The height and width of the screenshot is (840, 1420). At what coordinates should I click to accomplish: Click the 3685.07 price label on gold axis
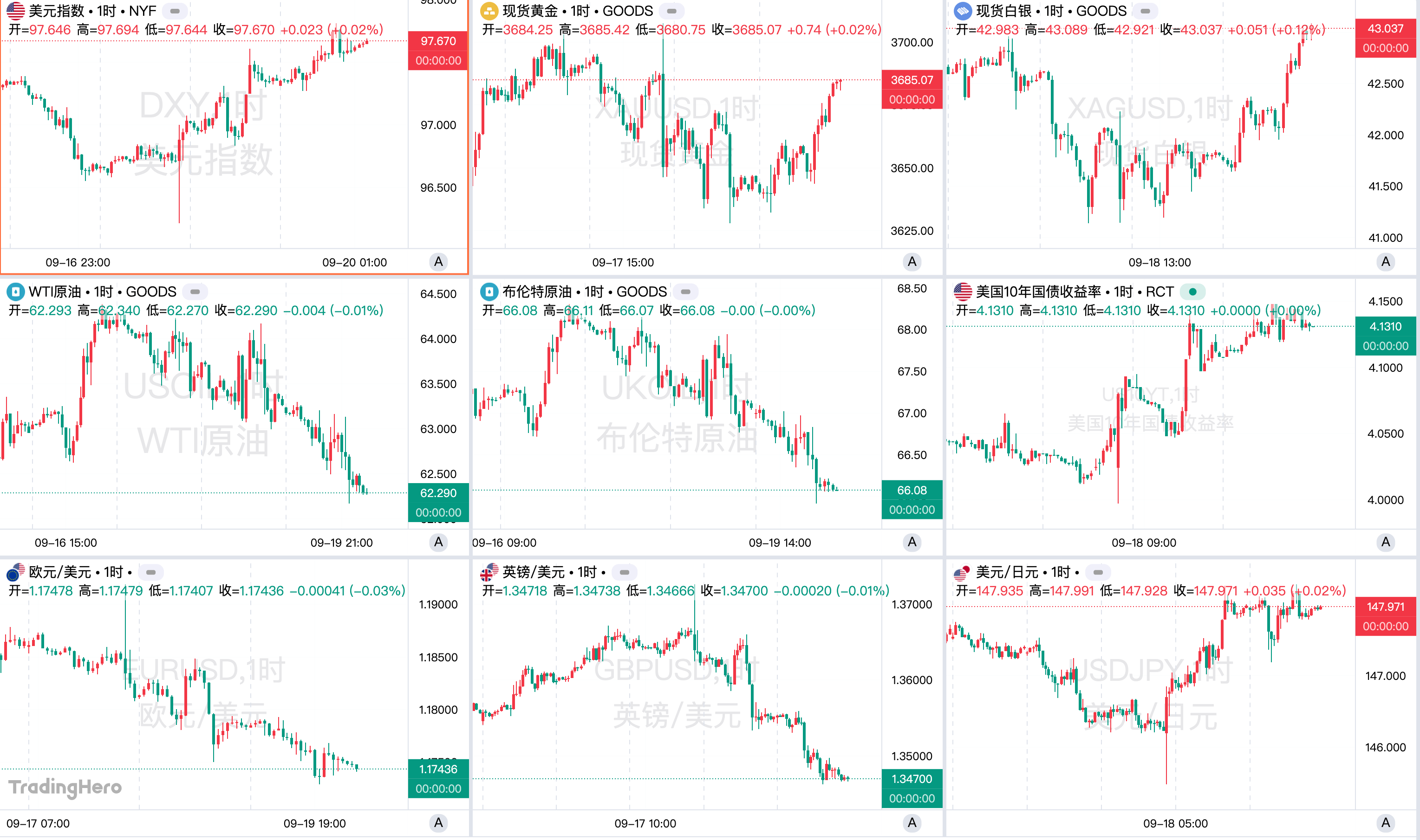click(912, 80)
